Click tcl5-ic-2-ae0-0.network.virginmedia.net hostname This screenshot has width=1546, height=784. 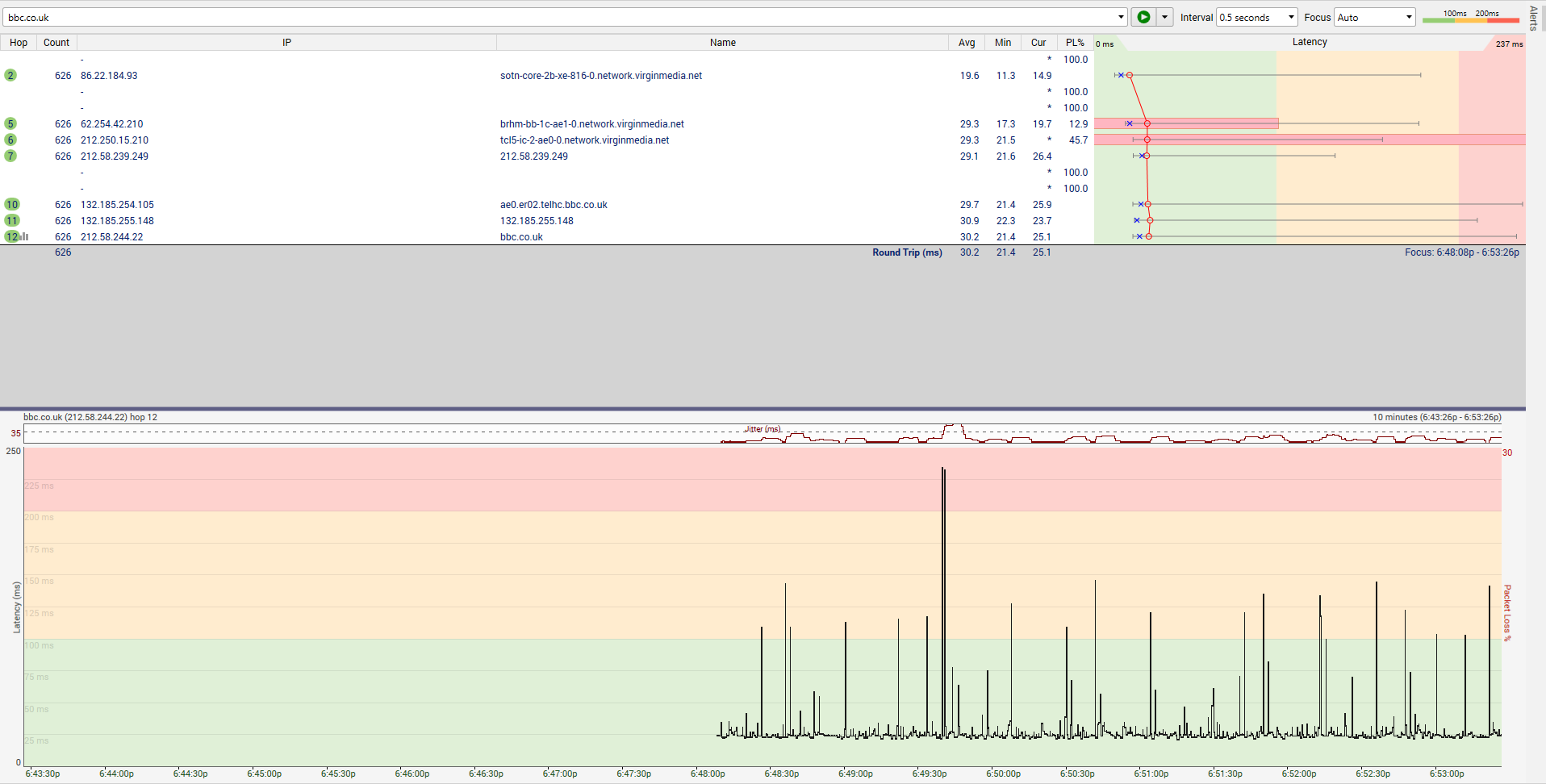[584, 140]
